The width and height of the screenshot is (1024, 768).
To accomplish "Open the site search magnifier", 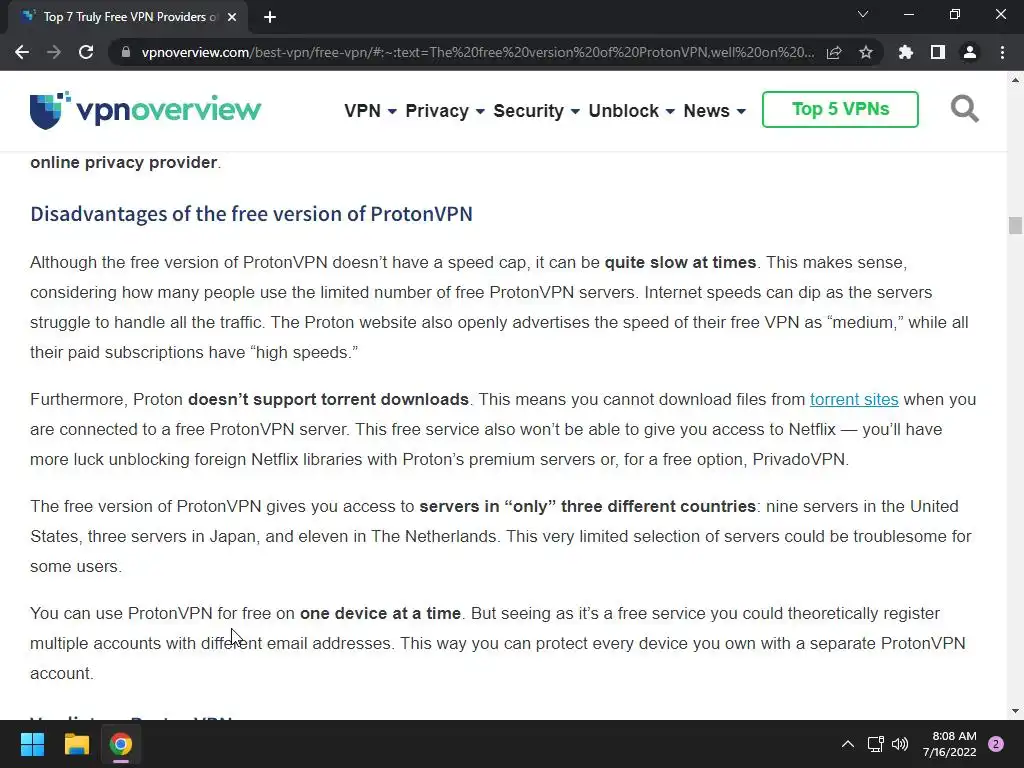I will point(964,109).
